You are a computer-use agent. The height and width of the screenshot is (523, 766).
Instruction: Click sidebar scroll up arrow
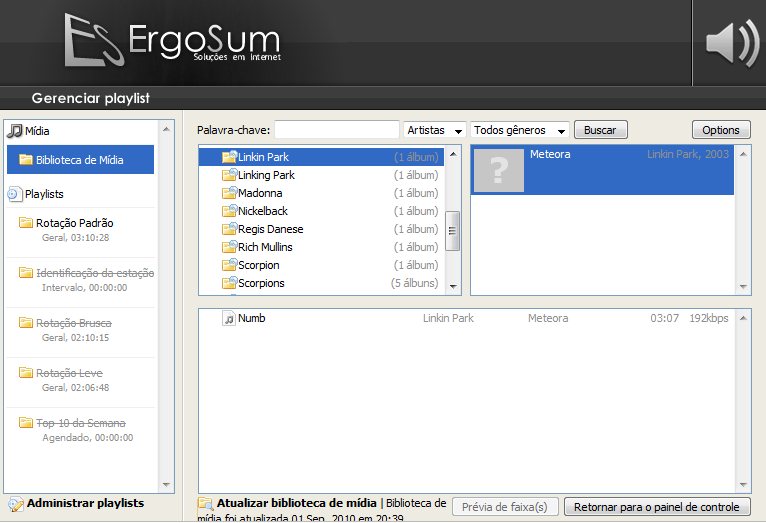[x=166, y=129]
